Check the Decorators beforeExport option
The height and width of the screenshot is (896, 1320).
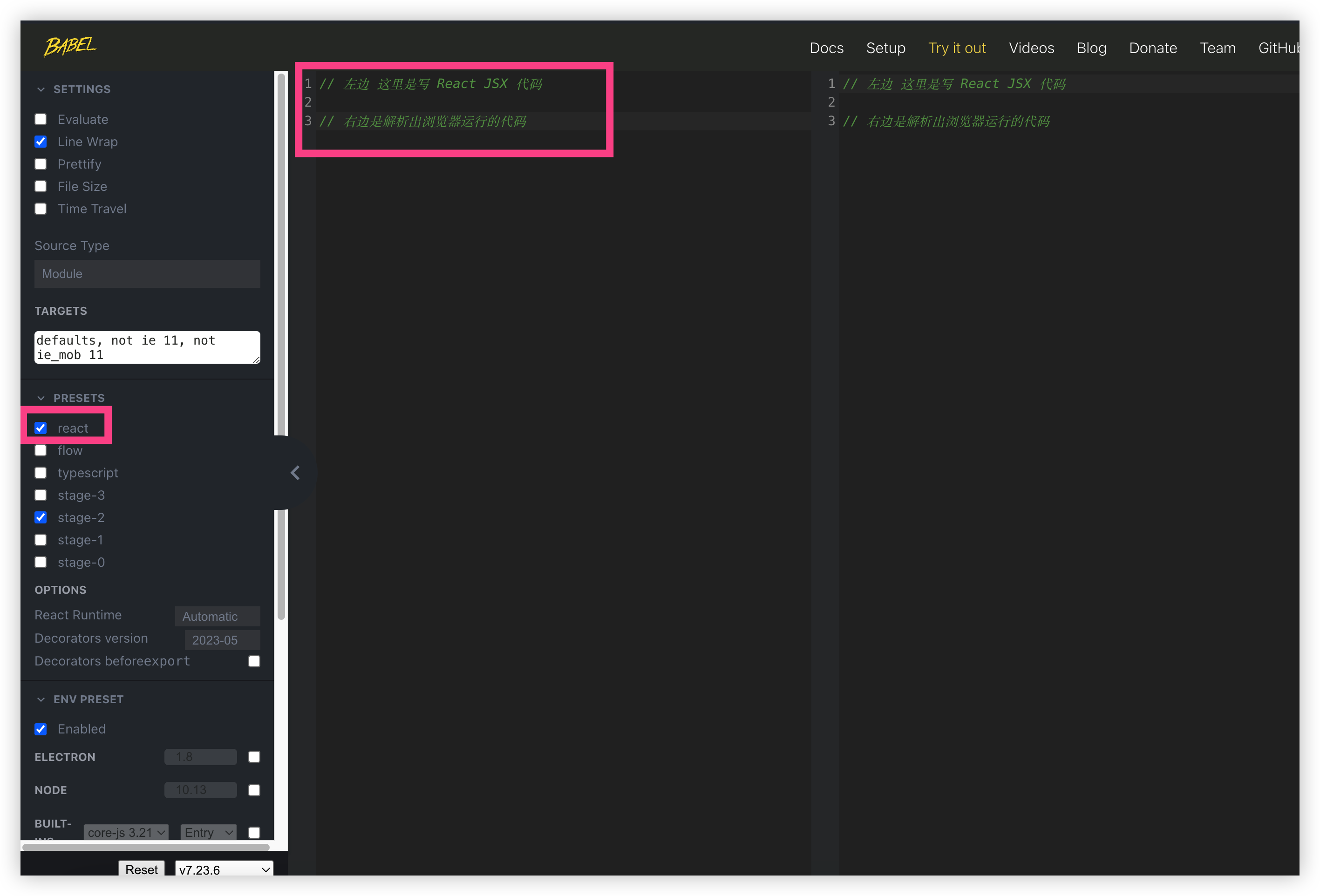254,661
